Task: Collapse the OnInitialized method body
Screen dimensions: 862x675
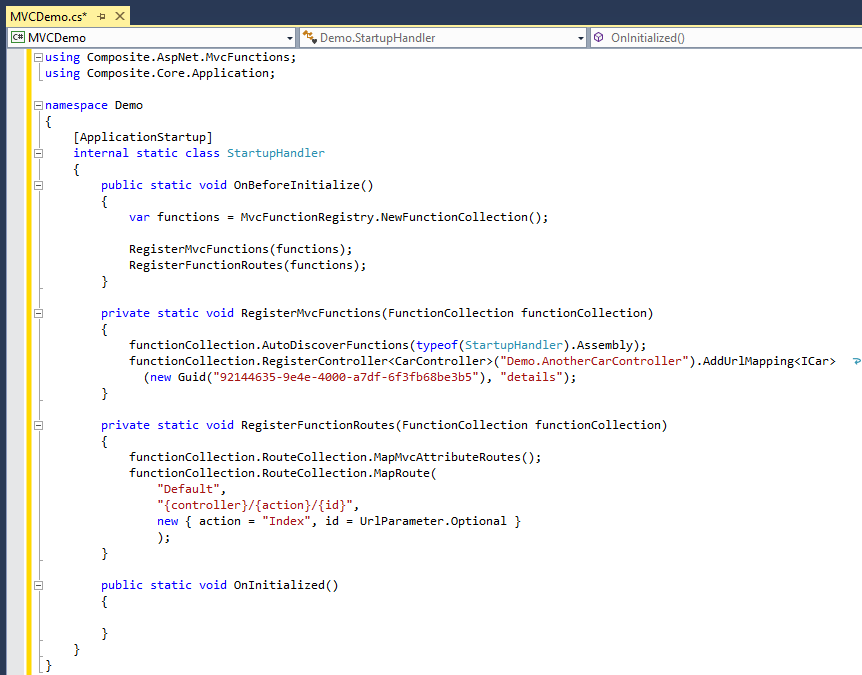Action: coord(38,584)
